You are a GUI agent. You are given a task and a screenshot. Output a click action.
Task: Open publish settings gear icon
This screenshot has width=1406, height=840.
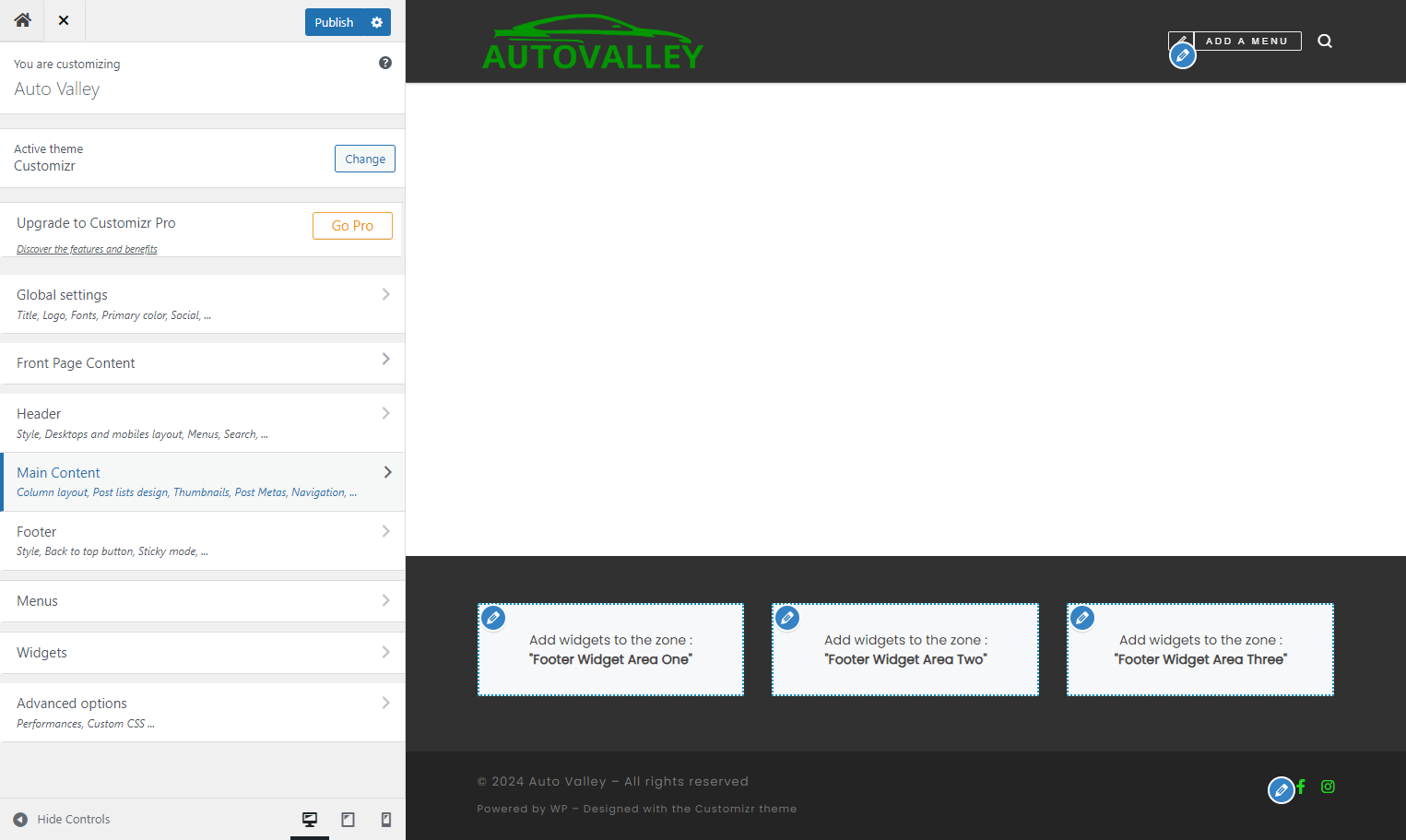click(x=377, y=22)
